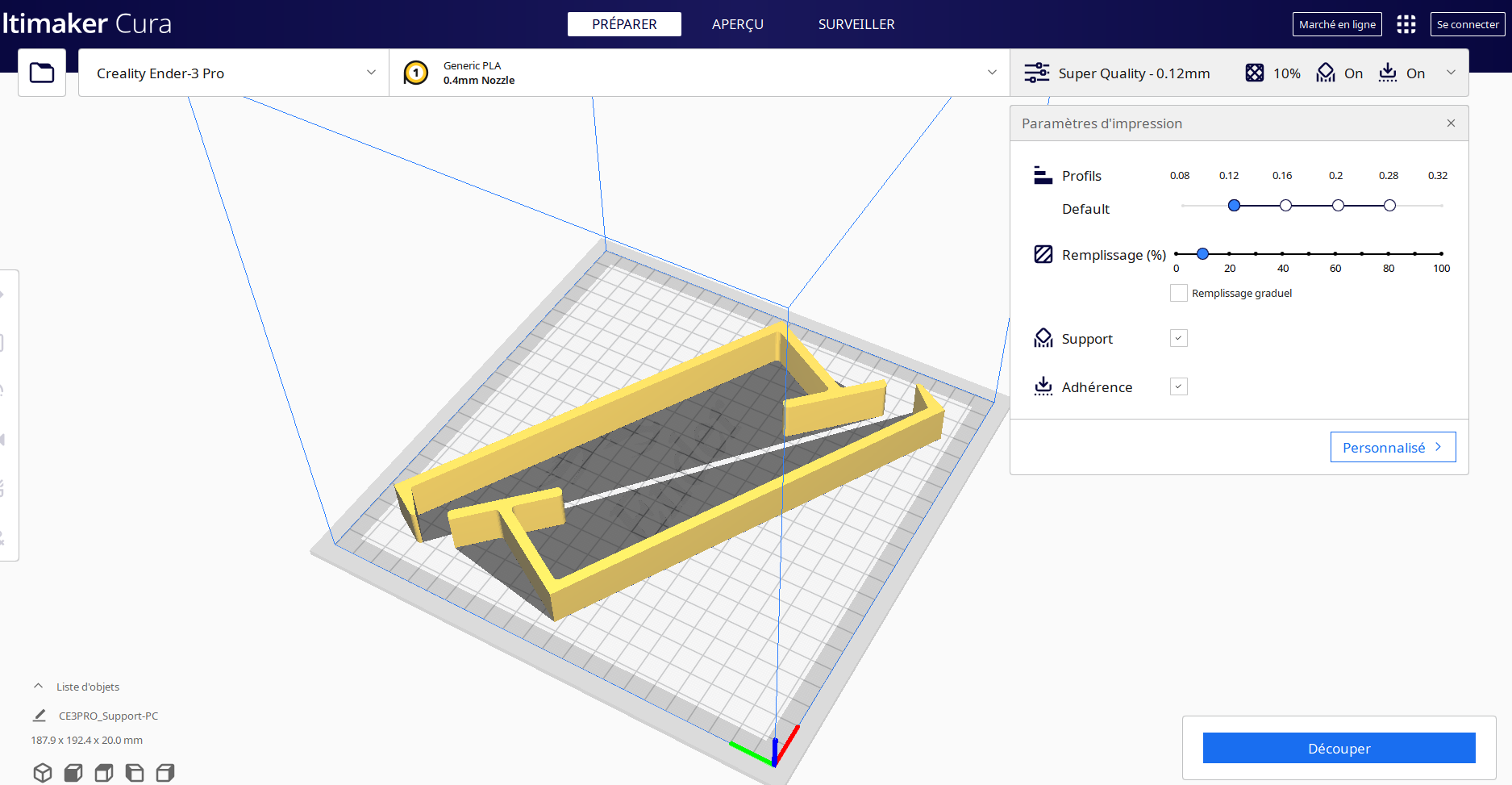Open the Ultimaker apps grid menu

coord(1406,24)
